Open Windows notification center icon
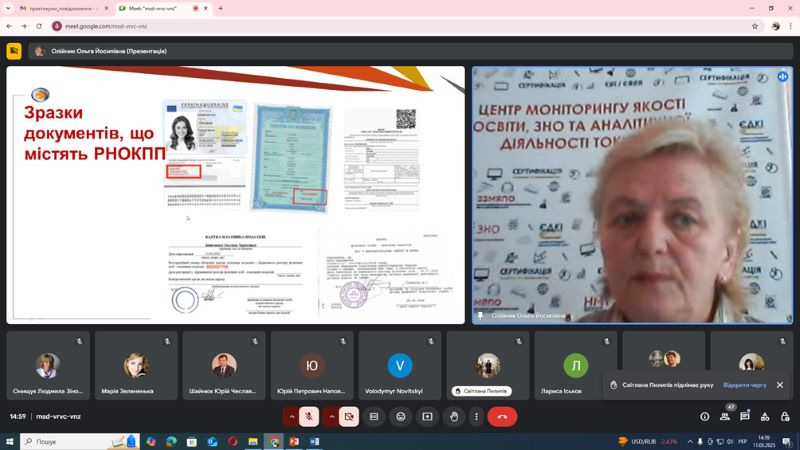Viewport: 800px width, 450px height. click(x=788, y=441)
